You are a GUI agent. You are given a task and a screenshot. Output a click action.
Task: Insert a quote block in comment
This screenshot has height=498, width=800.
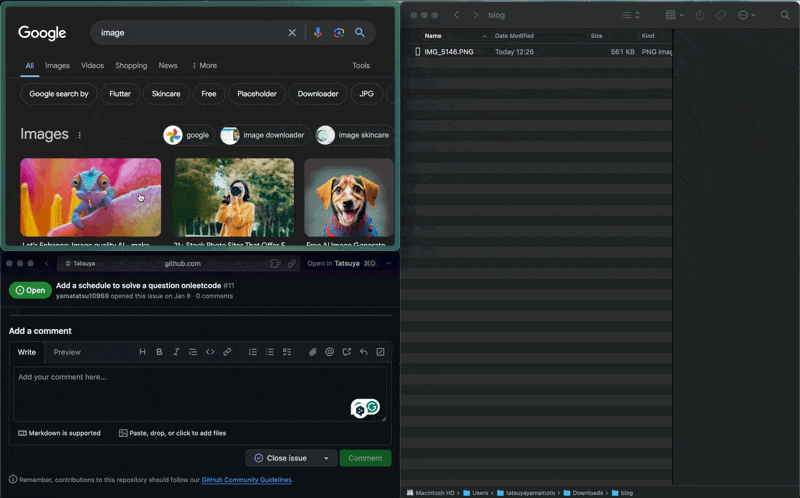pyautogui.click(x=193, y=352)
